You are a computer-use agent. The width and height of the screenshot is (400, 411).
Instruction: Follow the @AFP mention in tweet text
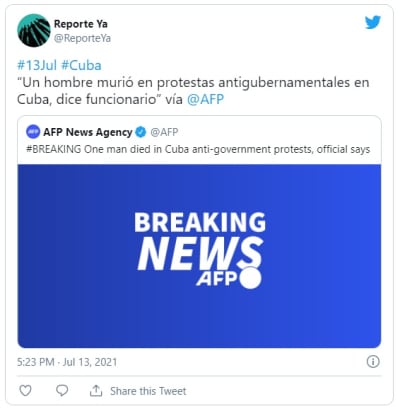tap(205, 99)
